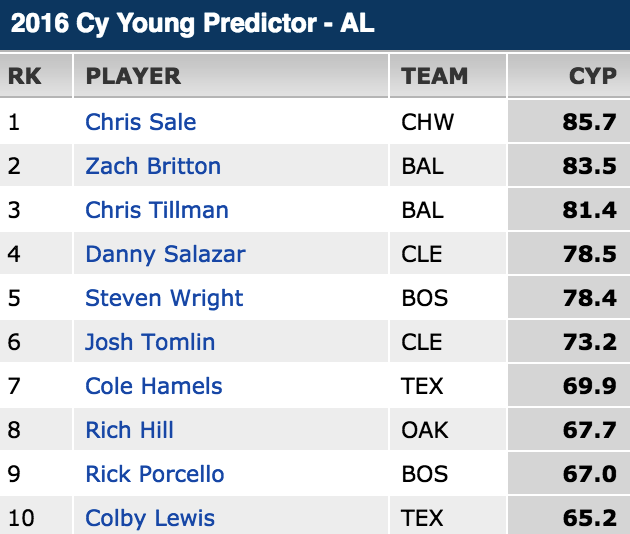
Task: Click Colby Lewis link
Action: coord(150,518)
